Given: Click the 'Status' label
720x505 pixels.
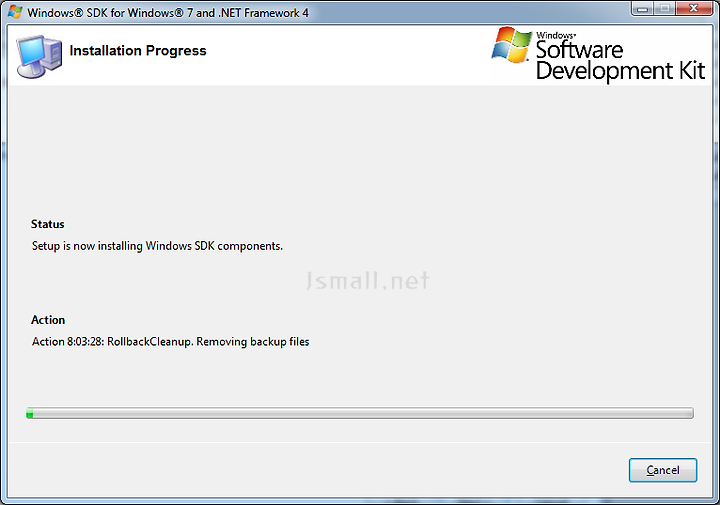Looking at the screenshot, I should pyautogui.click(x=48, y=224).
